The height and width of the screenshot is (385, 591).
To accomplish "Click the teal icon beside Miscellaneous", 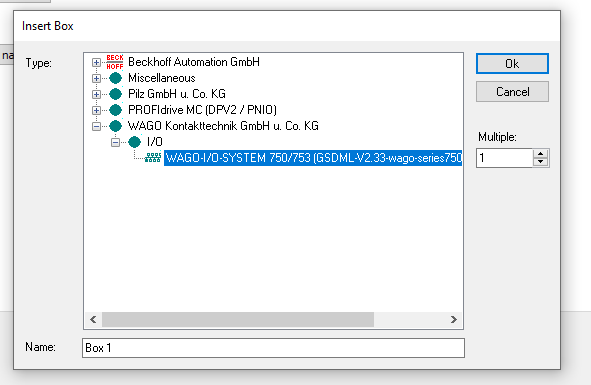I will tap(115, 78).
